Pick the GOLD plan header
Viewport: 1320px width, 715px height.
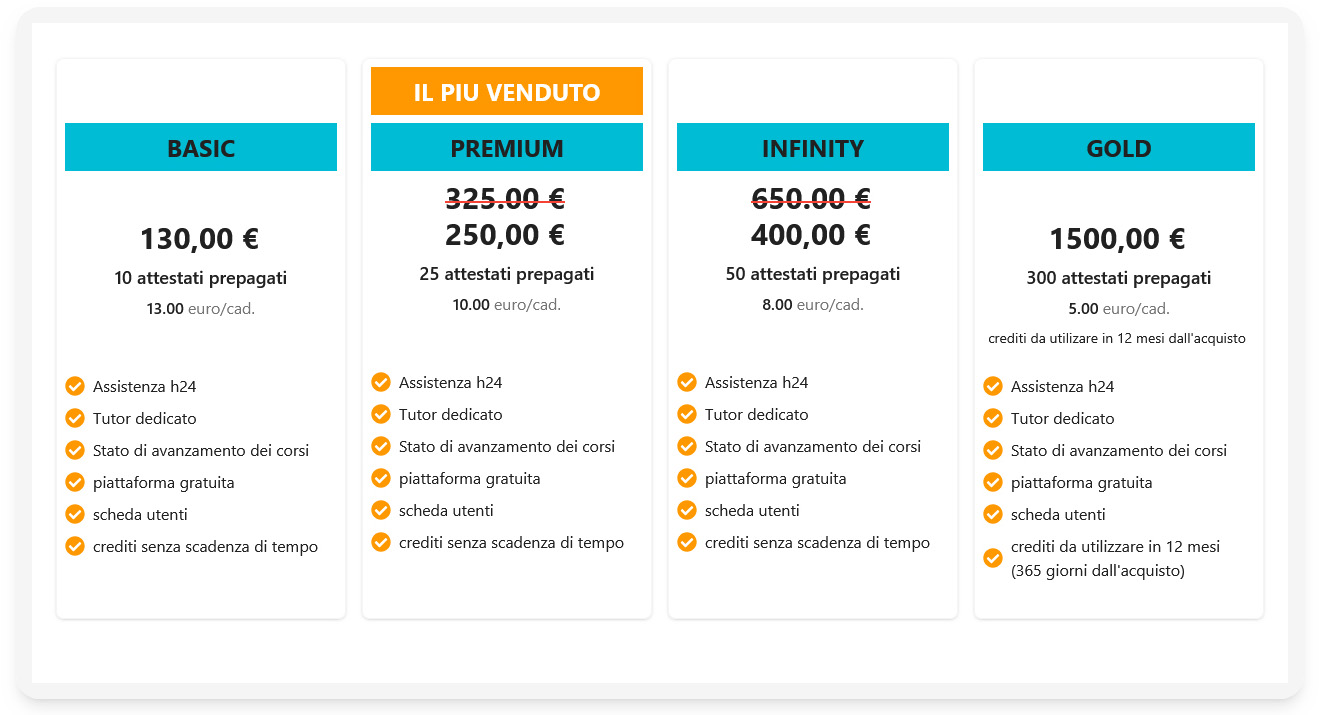tap(1119, 147)
